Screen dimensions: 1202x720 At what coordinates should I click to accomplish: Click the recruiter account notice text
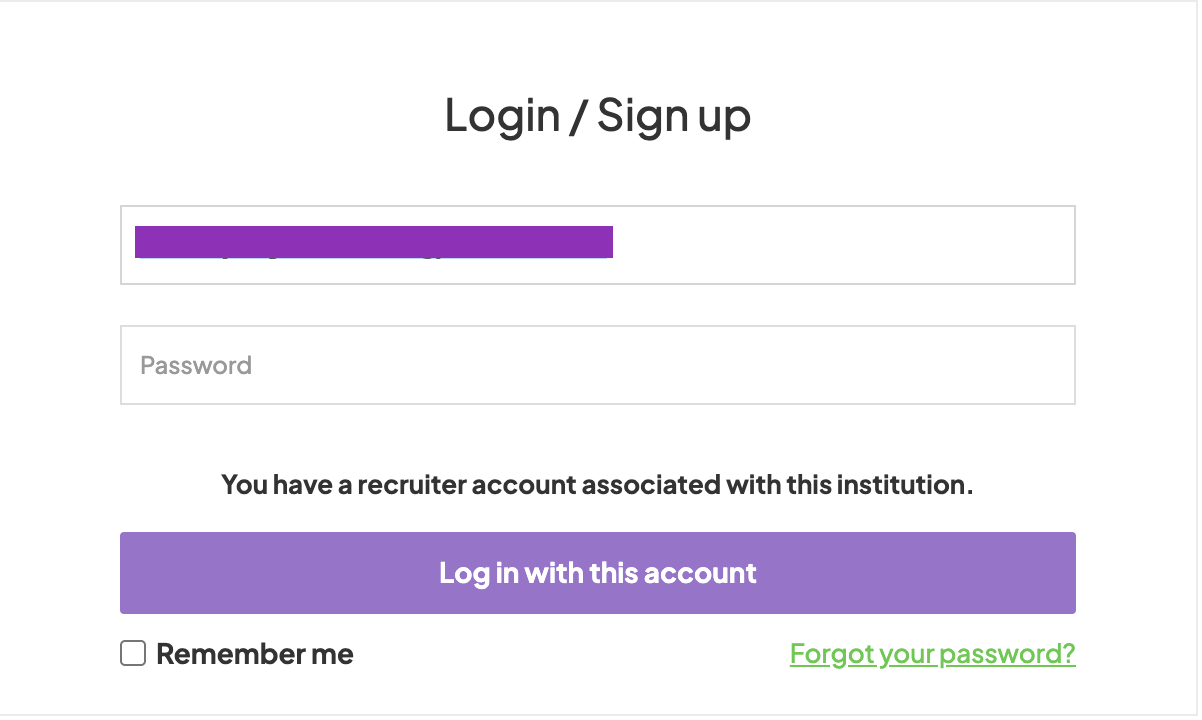coord(597,485)
